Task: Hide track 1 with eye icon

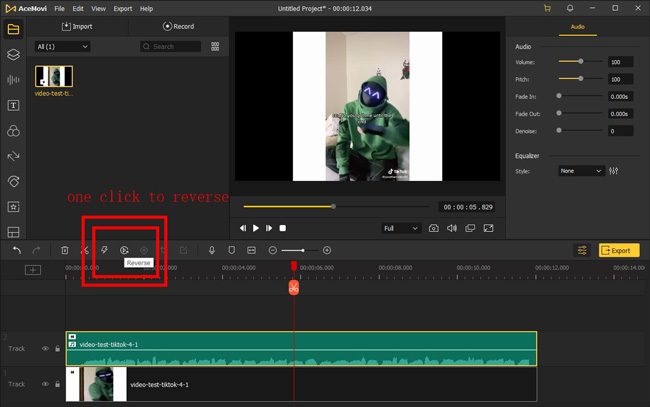Action: coord(45,384)
